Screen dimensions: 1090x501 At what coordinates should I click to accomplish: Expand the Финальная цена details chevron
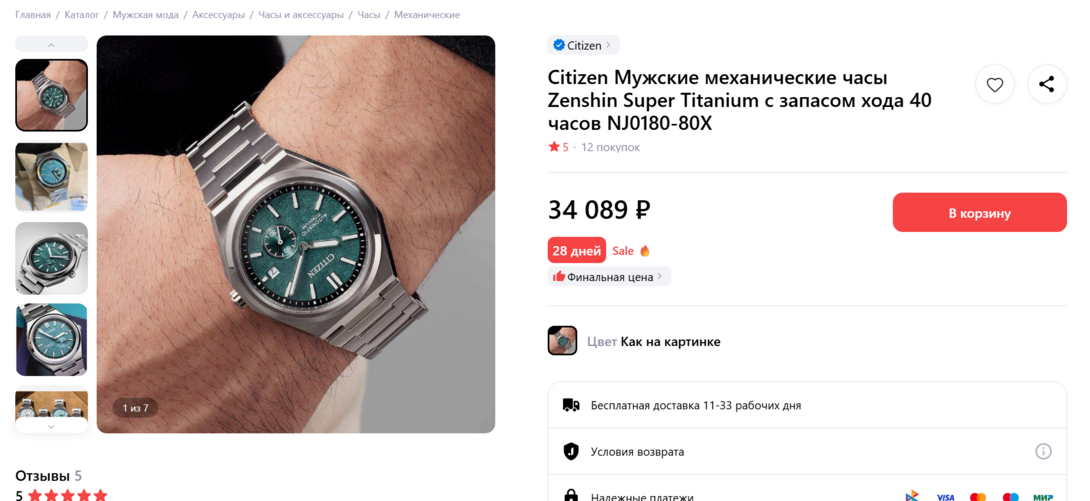(x=660, y=277)
